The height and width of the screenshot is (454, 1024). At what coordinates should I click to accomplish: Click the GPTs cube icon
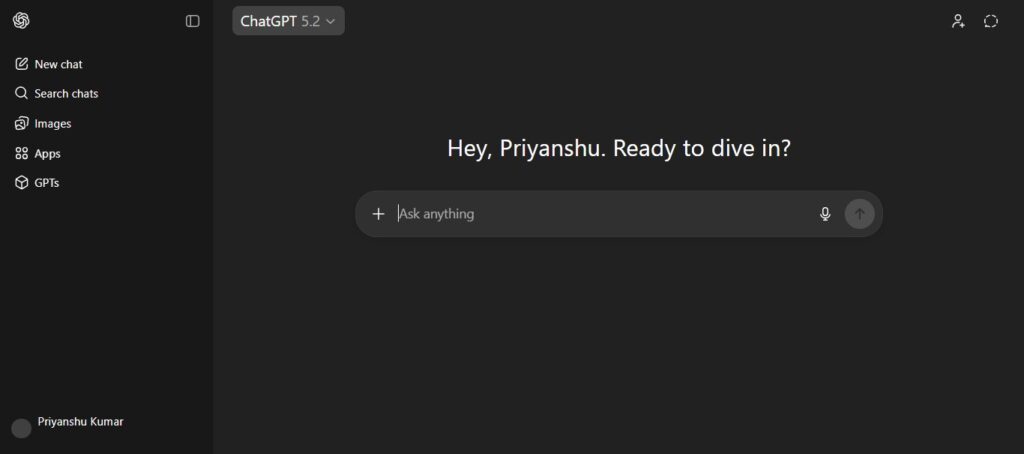(x=22, y=183)
